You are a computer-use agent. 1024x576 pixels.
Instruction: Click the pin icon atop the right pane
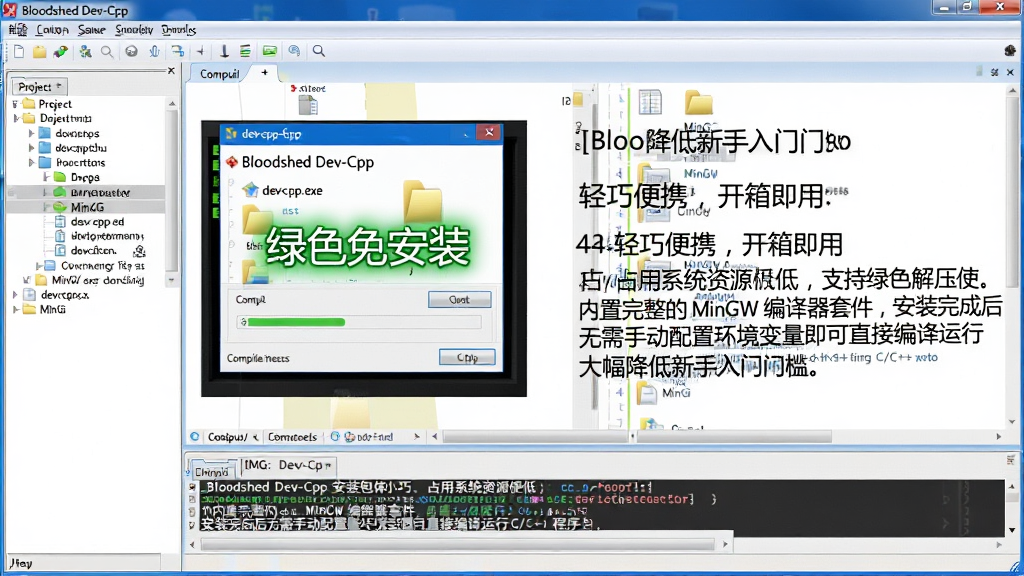(x=994, y=72)
